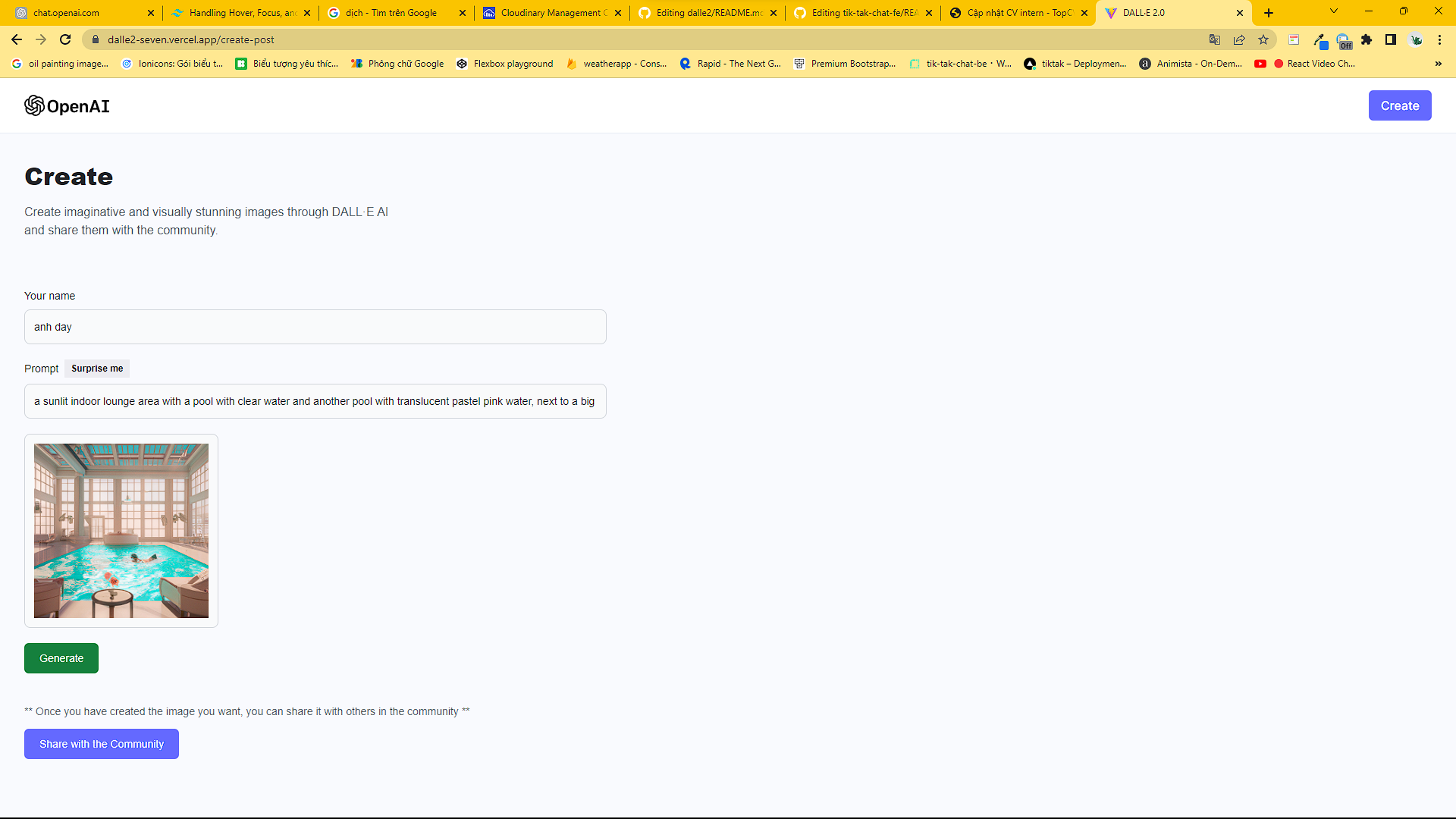Click the OpenAI logo in header
This screenshot has width=1456, height=819.
[x=67, y=106]
